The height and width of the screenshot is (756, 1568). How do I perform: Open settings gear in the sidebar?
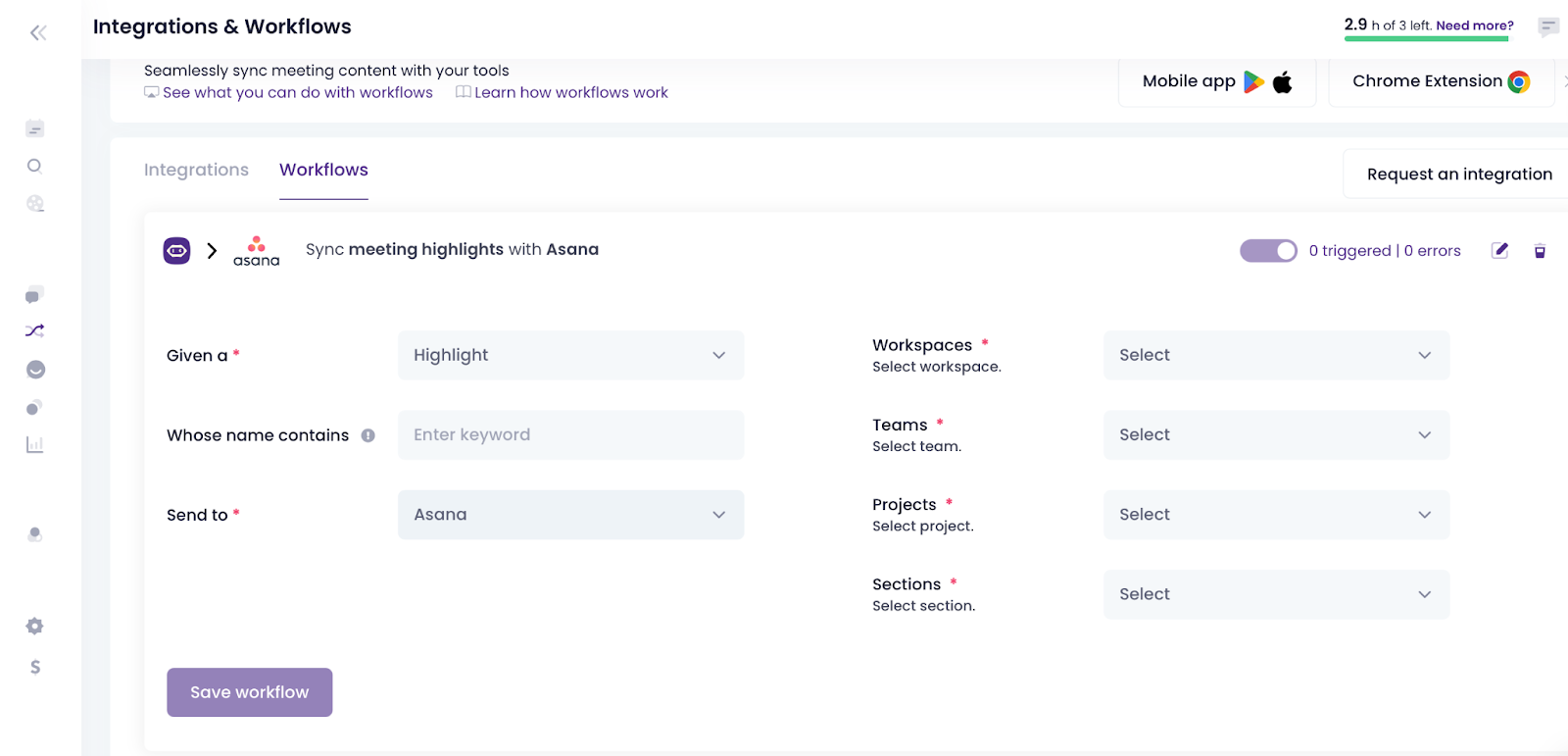click(35, 627)
